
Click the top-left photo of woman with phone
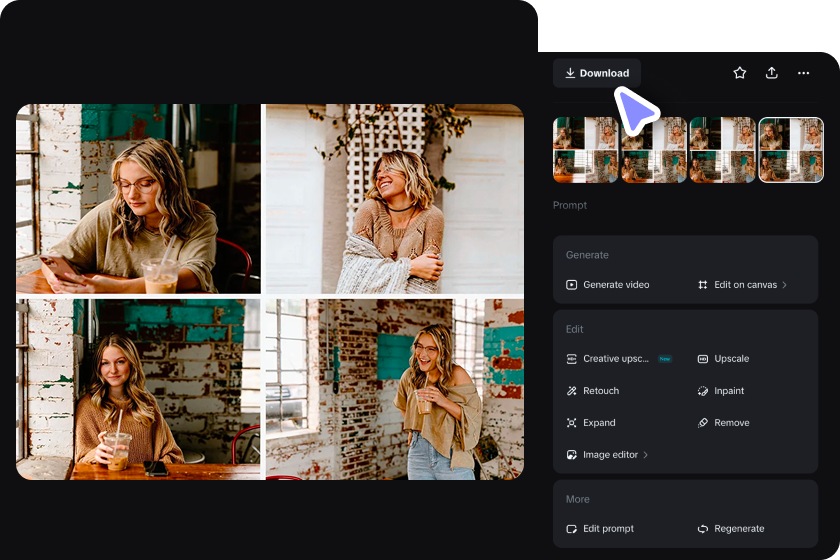pos(138,198)
